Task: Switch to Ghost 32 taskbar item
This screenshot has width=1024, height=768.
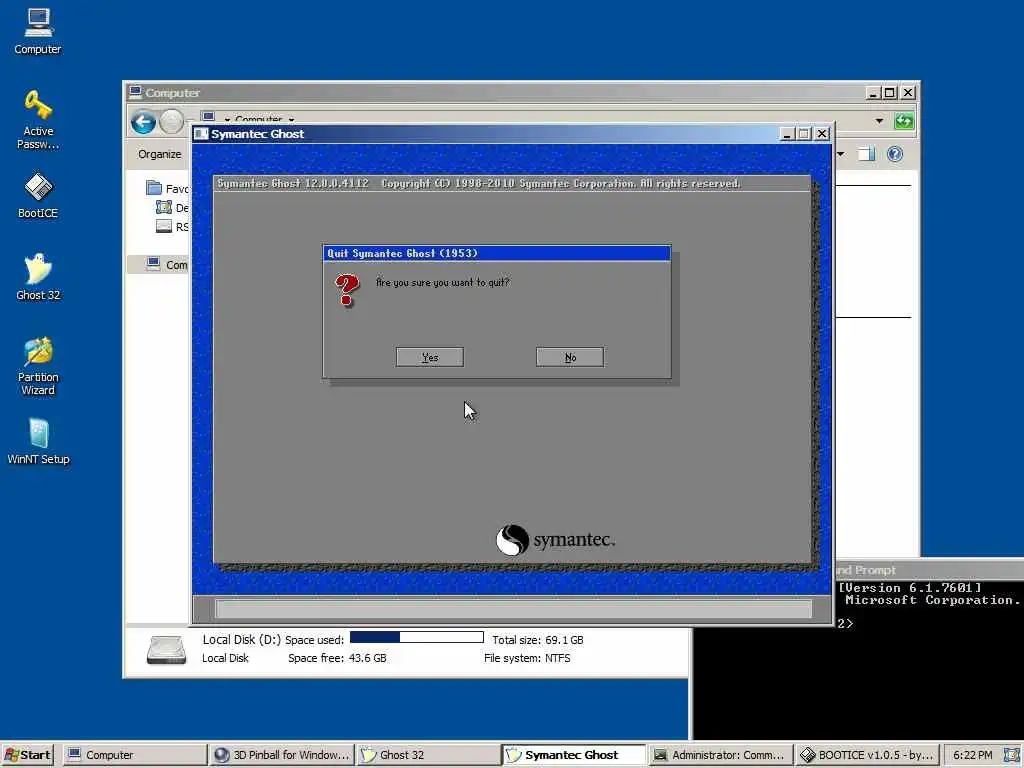Action: tap(428, 755)
